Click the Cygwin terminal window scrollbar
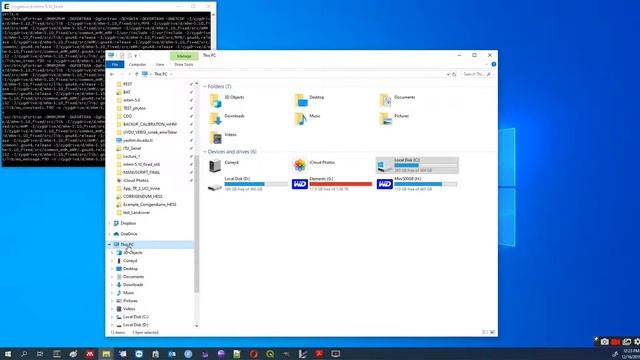Image resolution: width=640 pixels, height=360 pixels. [213, 88]
